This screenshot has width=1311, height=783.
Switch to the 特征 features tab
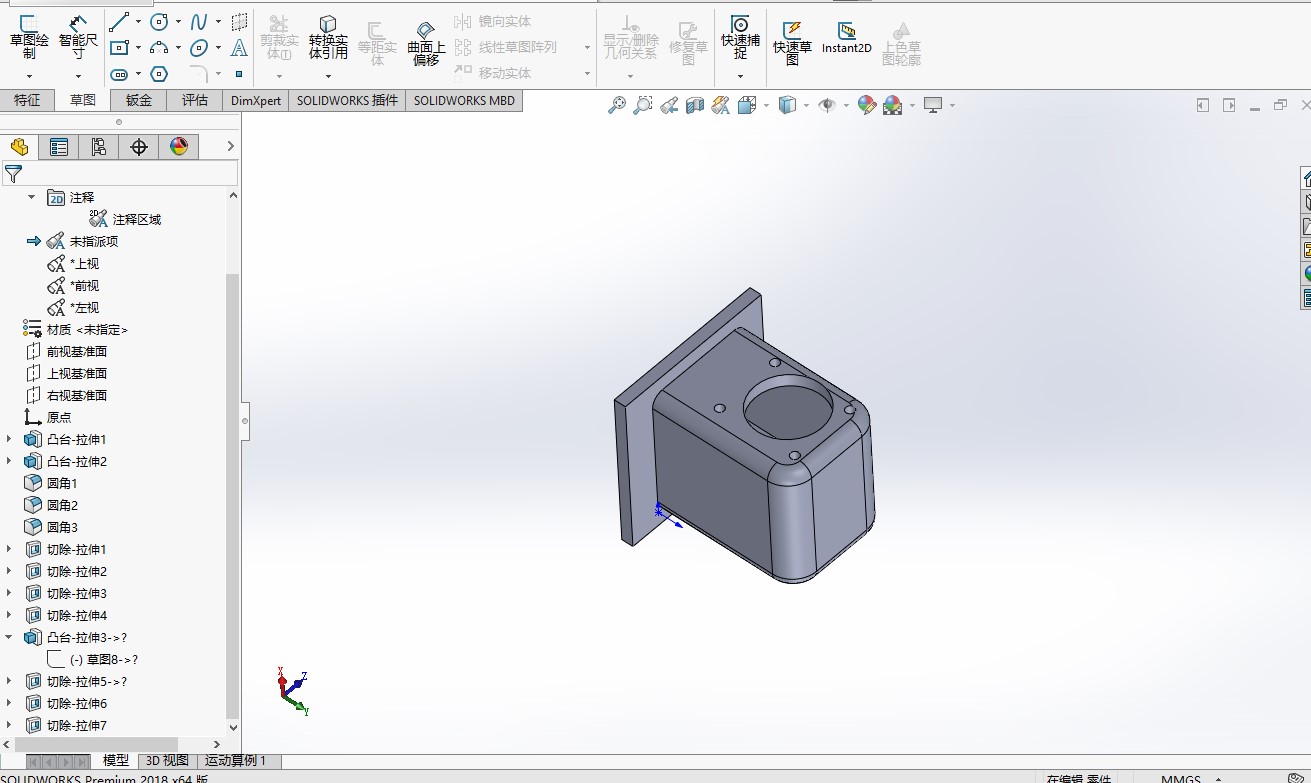click(x=27, y=100)
